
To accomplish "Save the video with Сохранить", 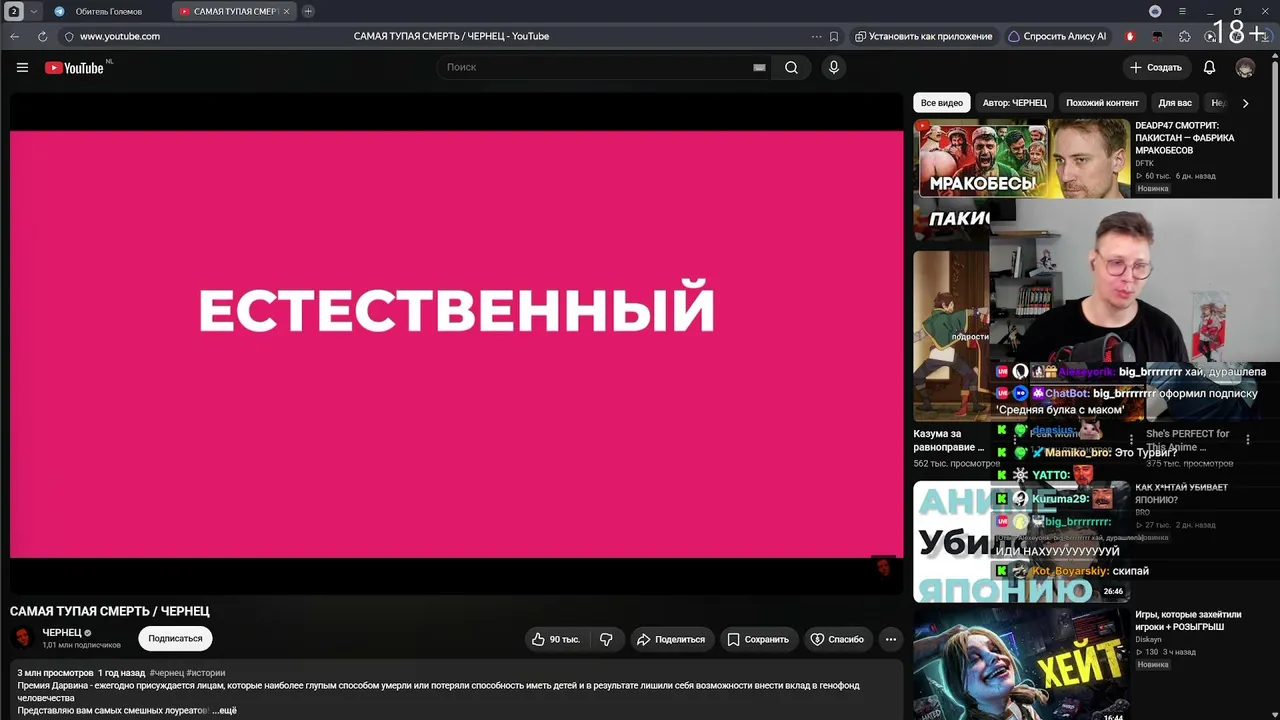I will click(x=758, y=639).
